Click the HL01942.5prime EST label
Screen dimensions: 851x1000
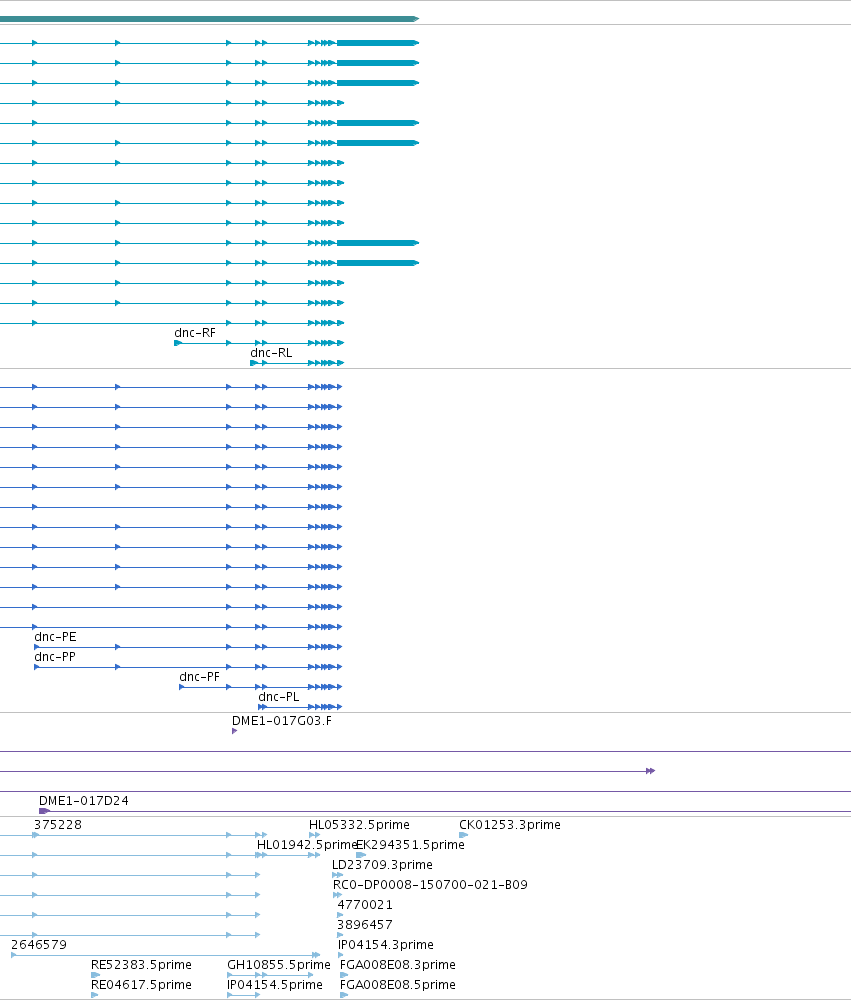[x=307, y=844]
